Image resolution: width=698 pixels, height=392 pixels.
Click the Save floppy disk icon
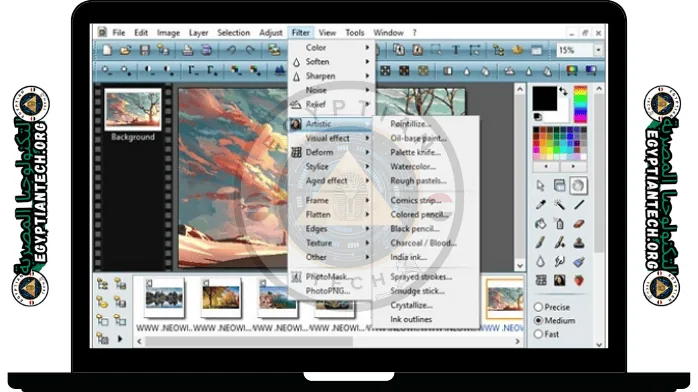pyautogui.click(x=145, y=50)
